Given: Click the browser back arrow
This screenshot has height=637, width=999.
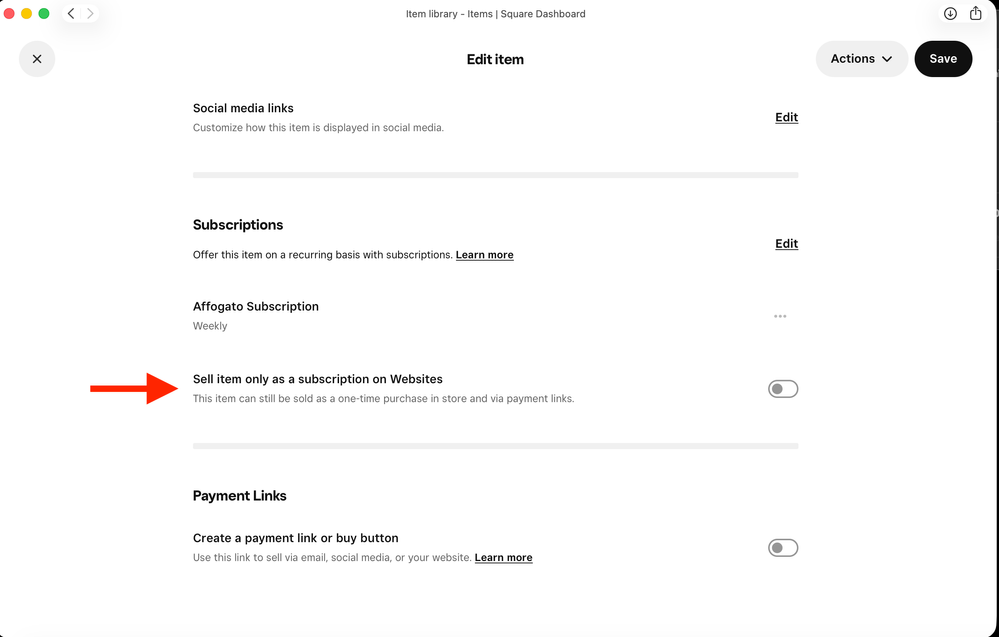Looking at the screenshot, I should pos(70,13).
